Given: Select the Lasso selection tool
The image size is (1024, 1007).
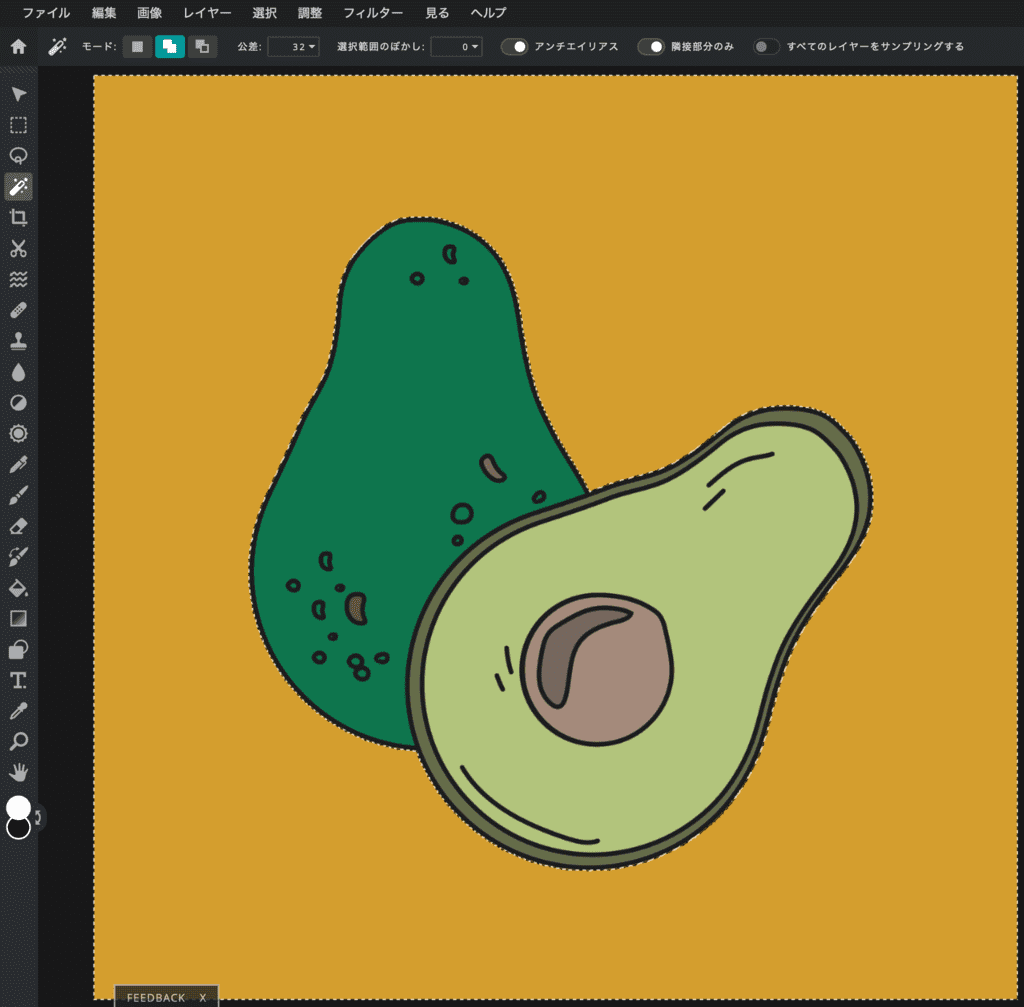Looking at the screenshot, I should point(18,156).
